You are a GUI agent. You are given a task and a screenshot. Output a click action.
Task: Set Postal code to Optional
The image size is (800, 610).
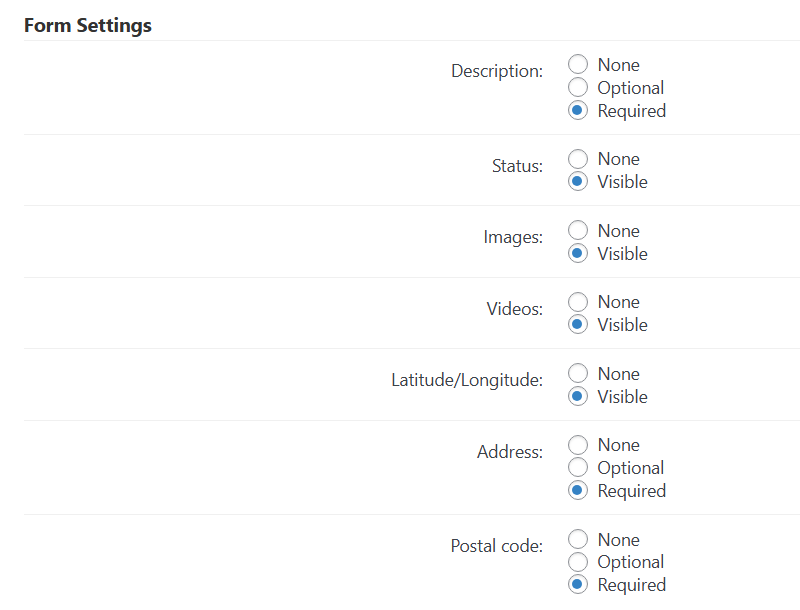[x=578, y=562]
